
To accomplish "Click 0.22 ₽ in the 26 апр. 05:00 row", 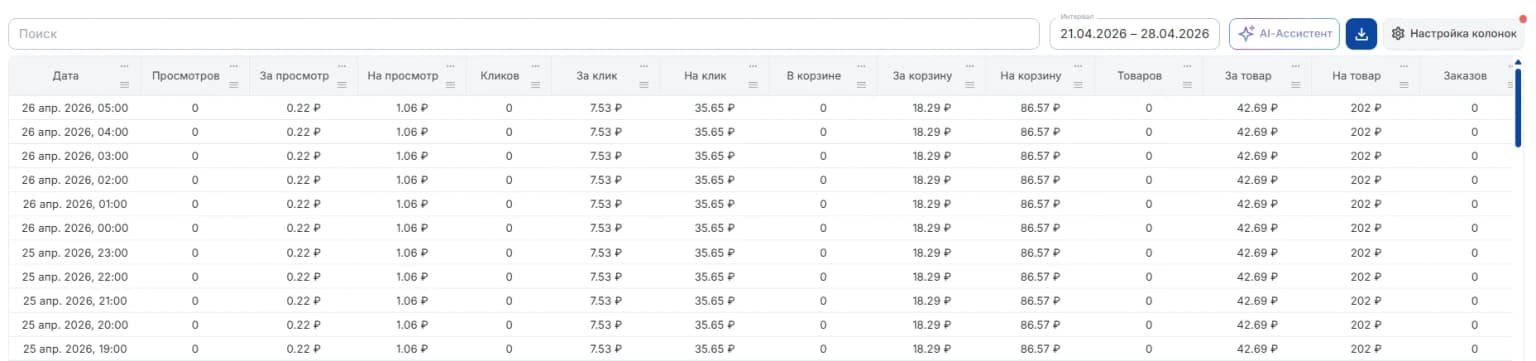I will tap(303, 107).
